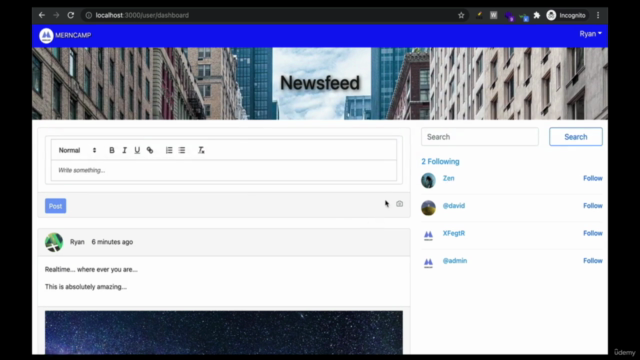This screenshot has width=640, height=360.
Task: Click the MERNCAMP logo
Action: pyautogui.click(x=46, y=36)
